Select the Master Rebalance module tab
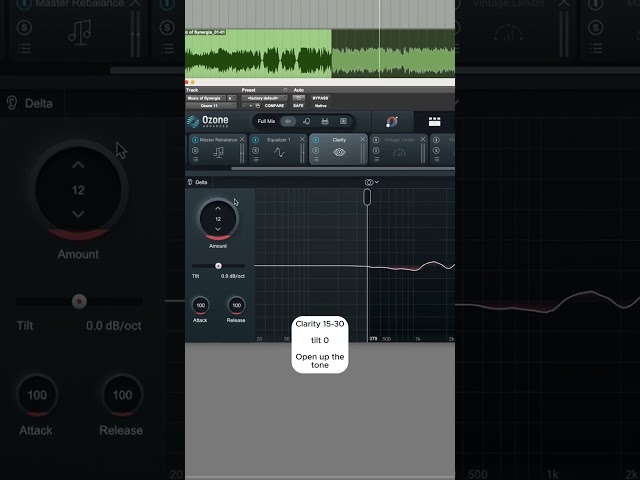640x480 pixels. 218,149
